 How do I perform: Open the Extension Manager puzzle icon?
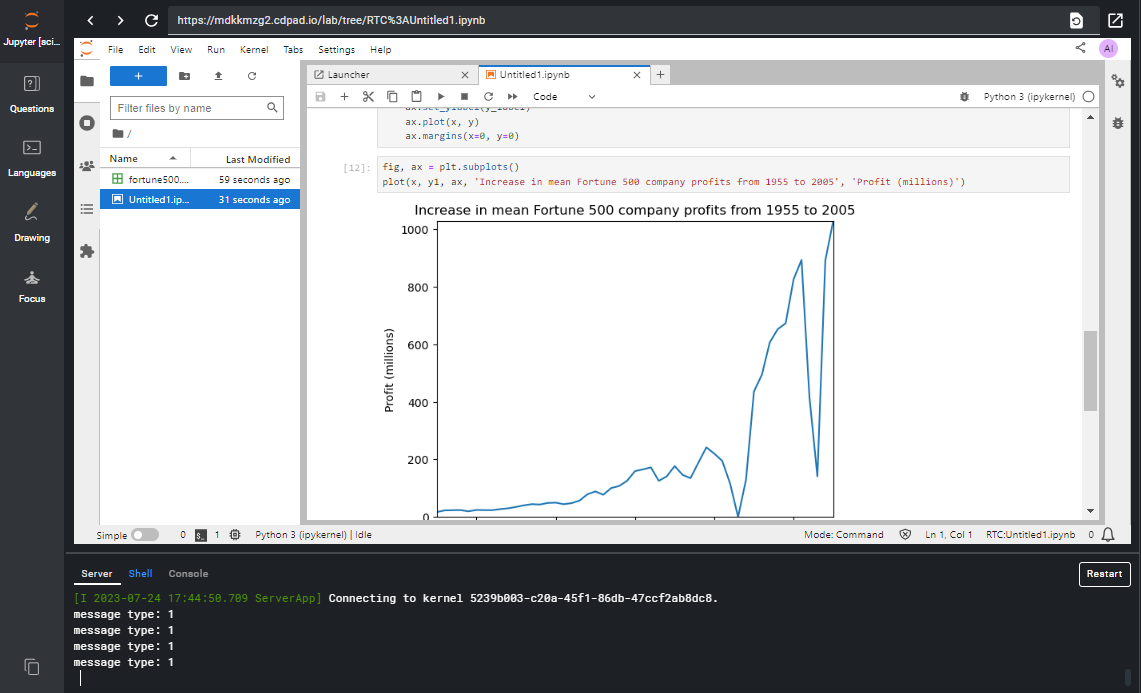pyautogui.click(x=87, y=251)
